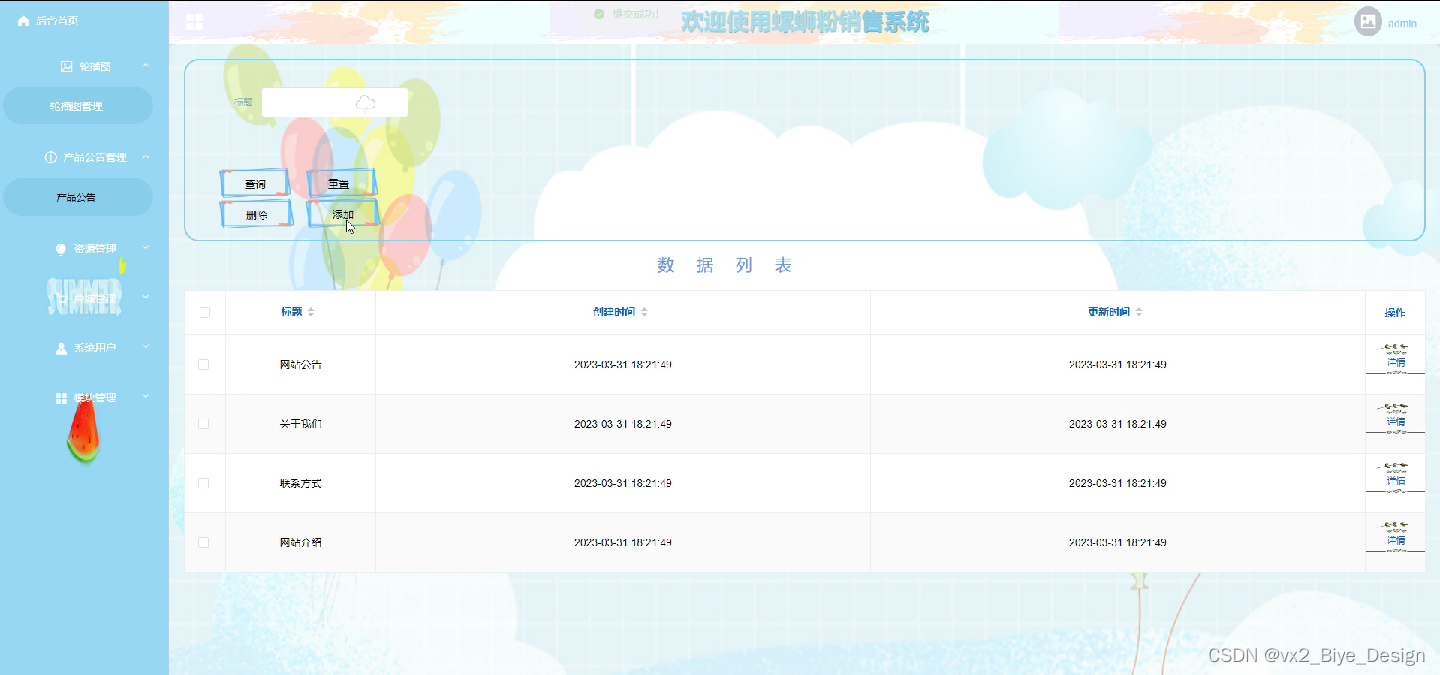The image size is (1440, 675).
Task: Open 详情 for the 网站介绍 row
Action: coord(1395,540)
